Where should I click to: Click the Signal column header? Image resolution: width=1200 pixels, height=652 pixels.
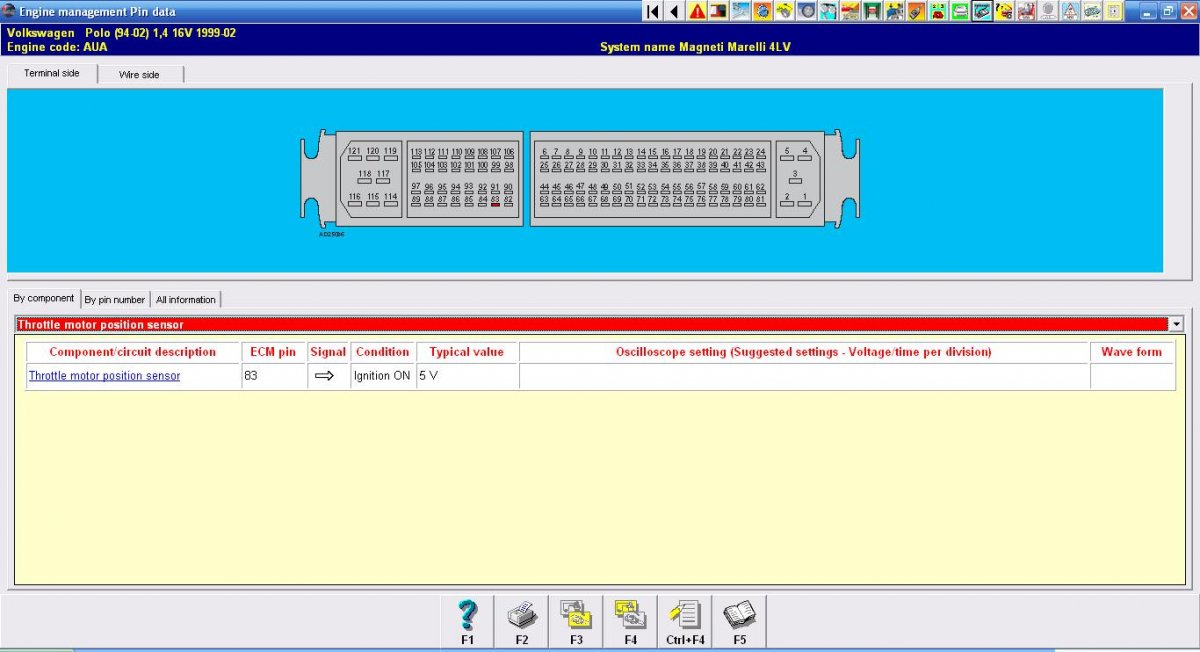328,352
